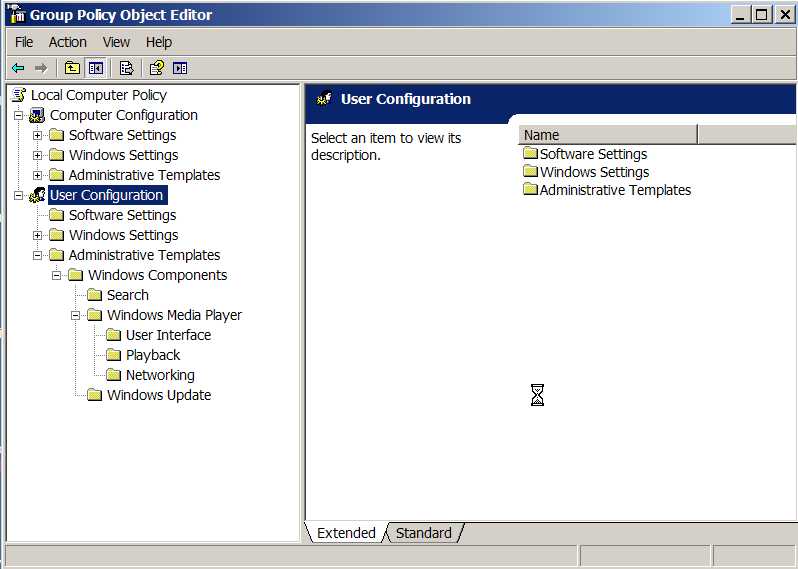Image resolution: width=798 pixels, height=569 pixels.
Task: Click Windows Settings folder icon in right pane
Action: tap(530, 171)
